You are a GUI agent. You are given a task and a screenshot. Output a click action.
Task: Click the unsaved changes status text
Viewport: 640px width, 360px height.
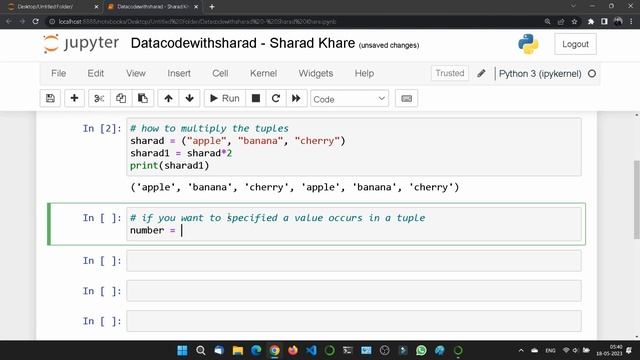point(389,45)
